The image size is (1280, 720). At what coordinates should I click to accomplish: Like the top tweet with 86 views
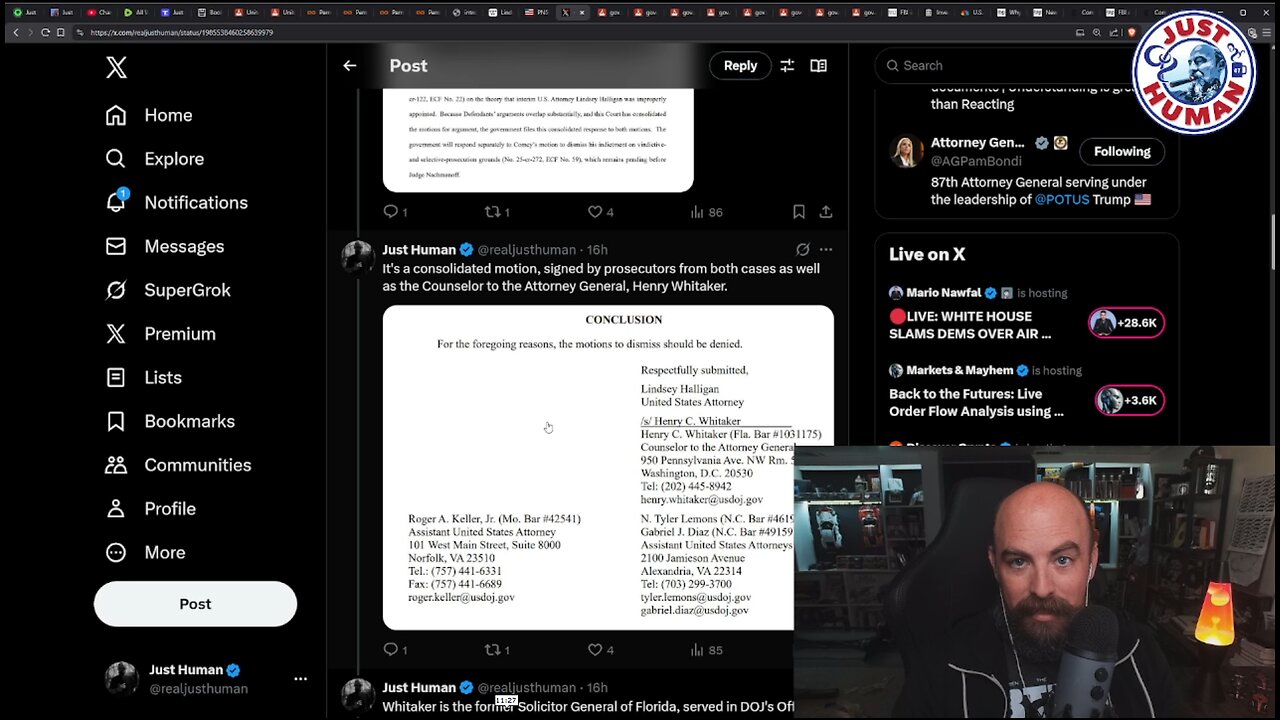(594, 212)
